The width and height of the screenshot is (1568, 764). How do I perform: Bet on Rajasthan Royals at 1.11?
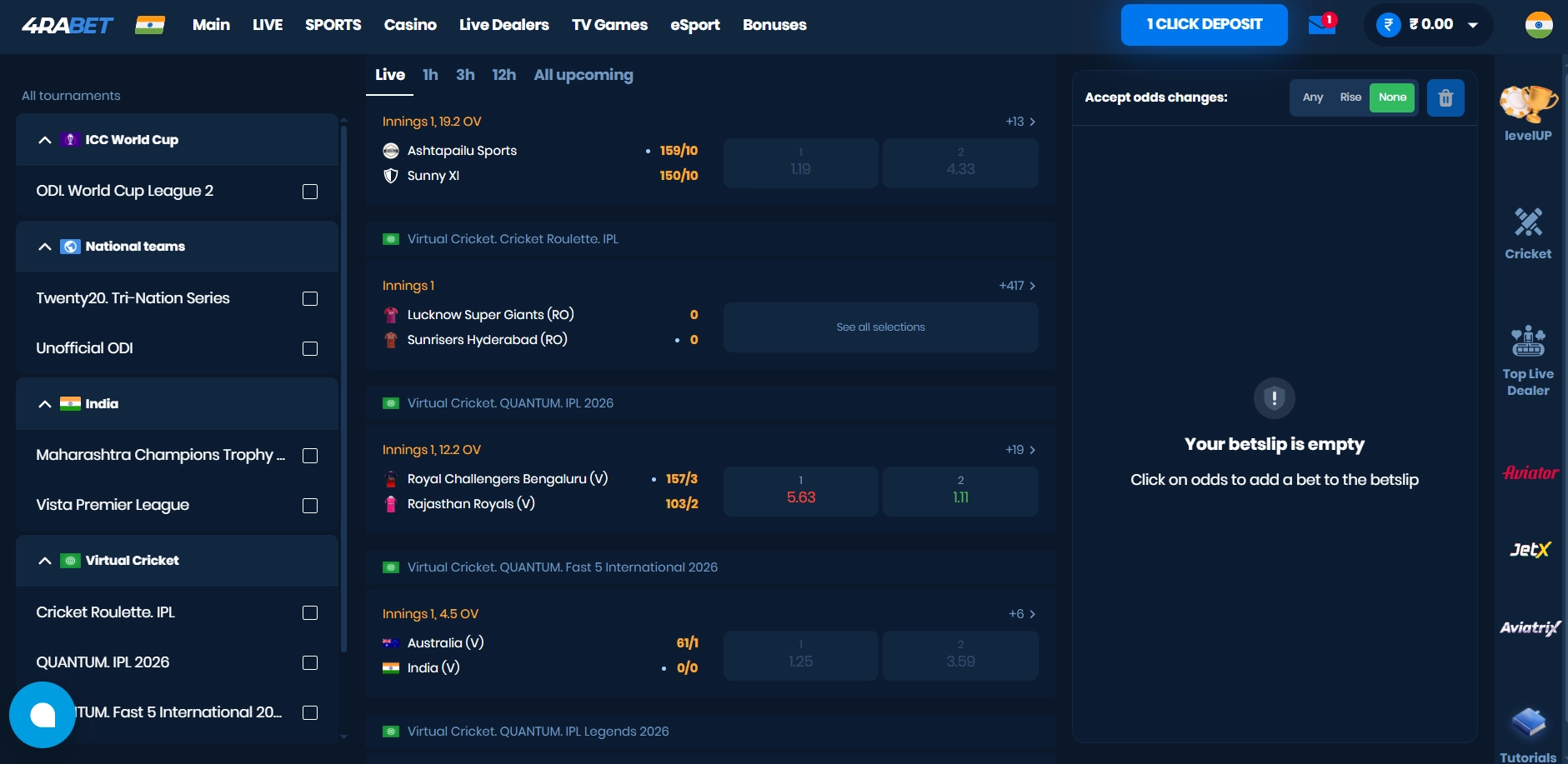point(960,492)
